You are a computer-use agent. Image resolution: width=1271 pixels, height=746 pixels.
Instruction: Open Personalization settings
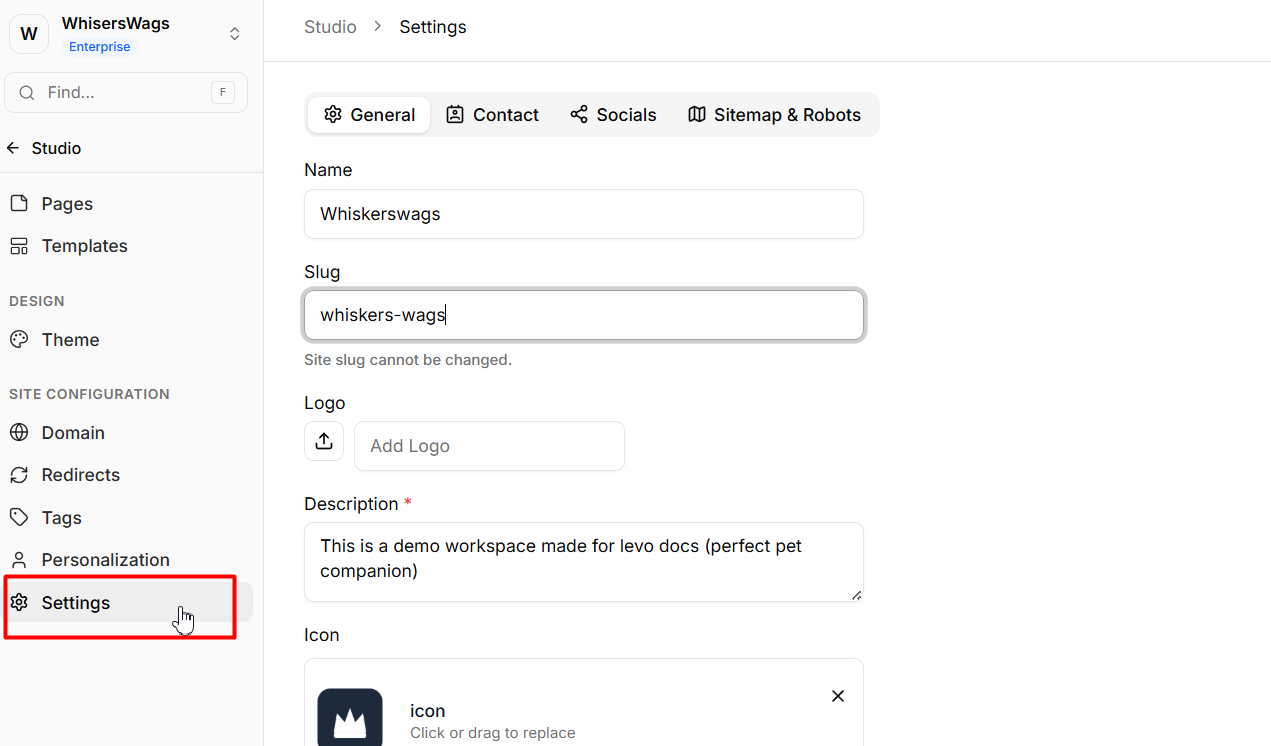click(x=105, y=560)
